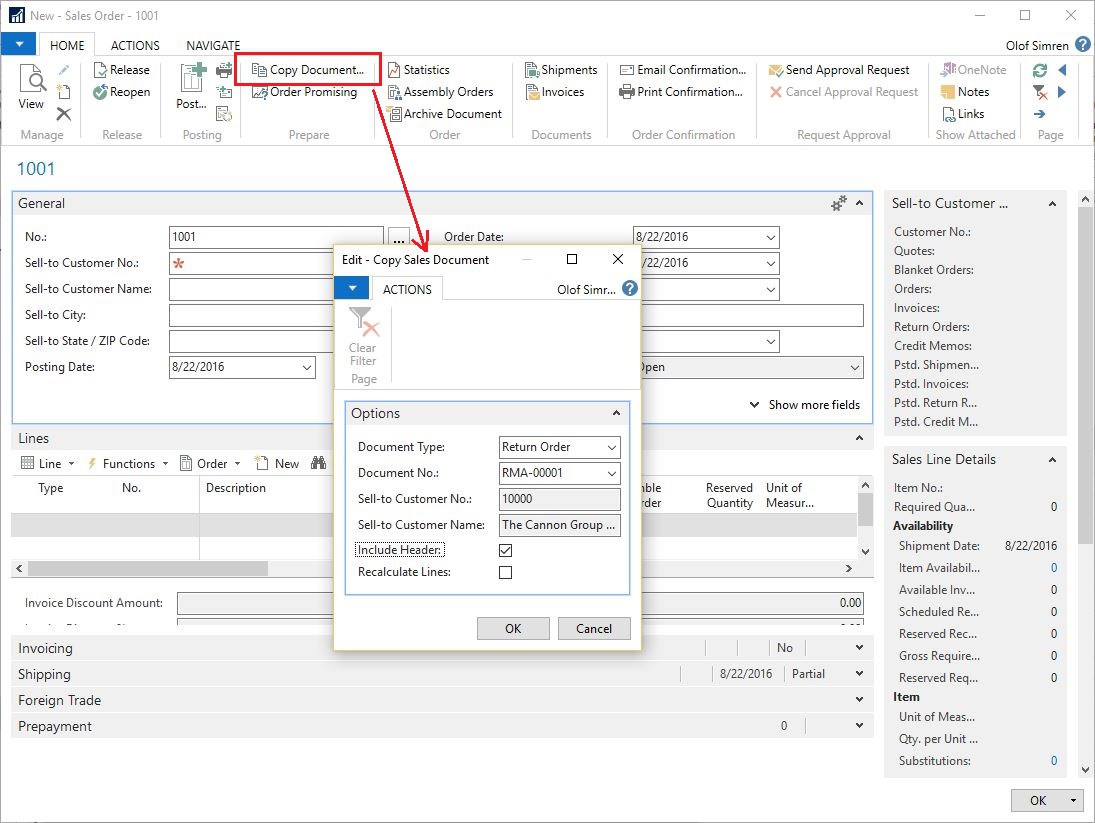Click Email Confirmation icon
Image resolution: width=1095 pixels, height=823 pixels.
pyautogui.click(x=628, y=69)
